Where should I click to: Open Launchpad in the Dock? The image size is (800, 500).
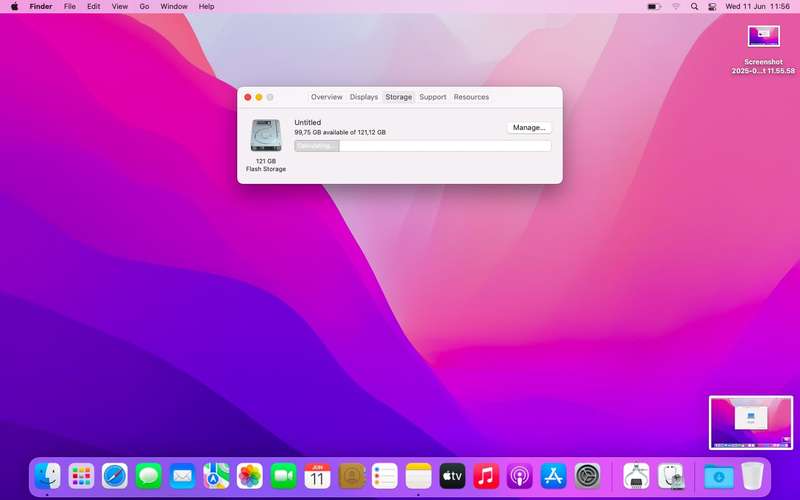click(x=81, y=476)
